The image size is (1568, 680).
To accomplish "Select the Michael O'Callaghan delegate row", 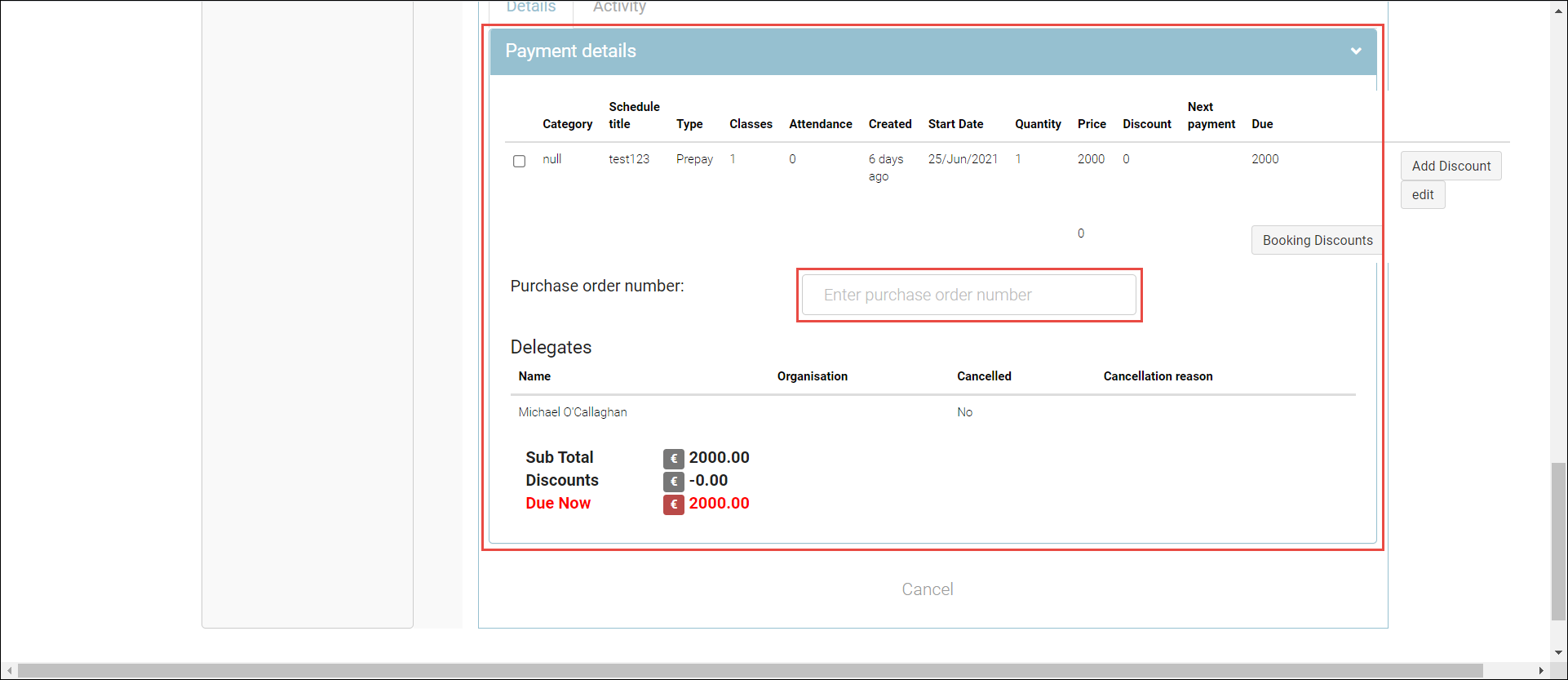I will point(573,412).
